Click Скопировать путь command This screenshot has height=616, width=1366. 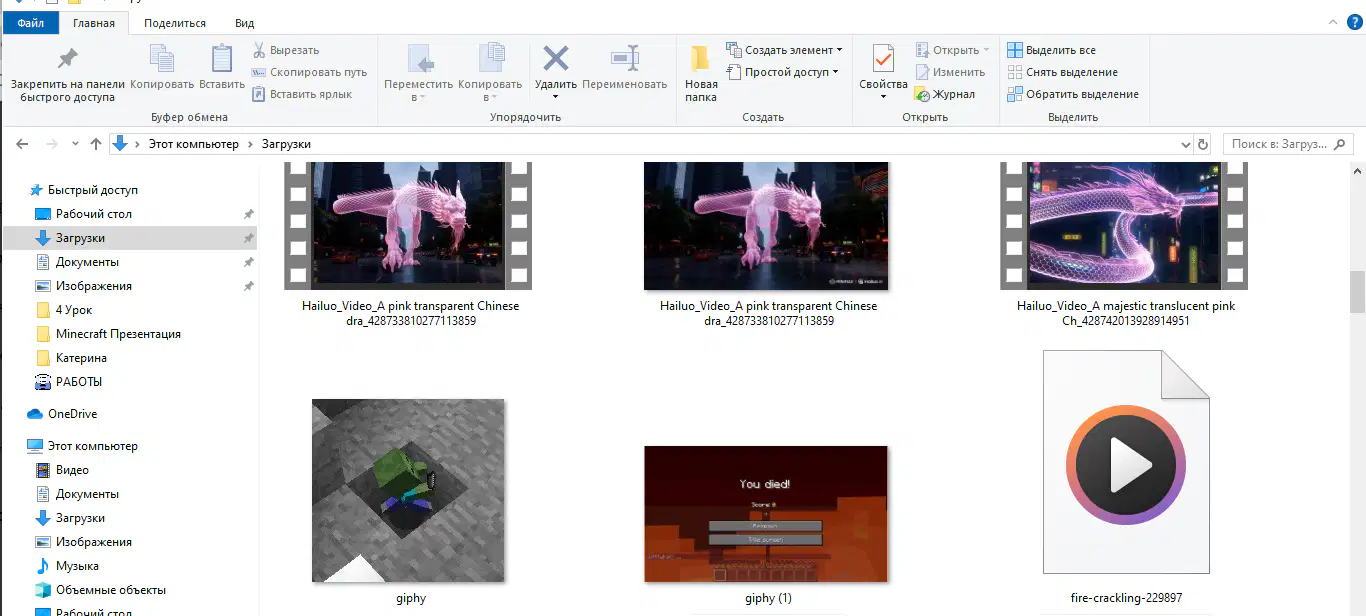pyautogui.click(x=310, y=72)
